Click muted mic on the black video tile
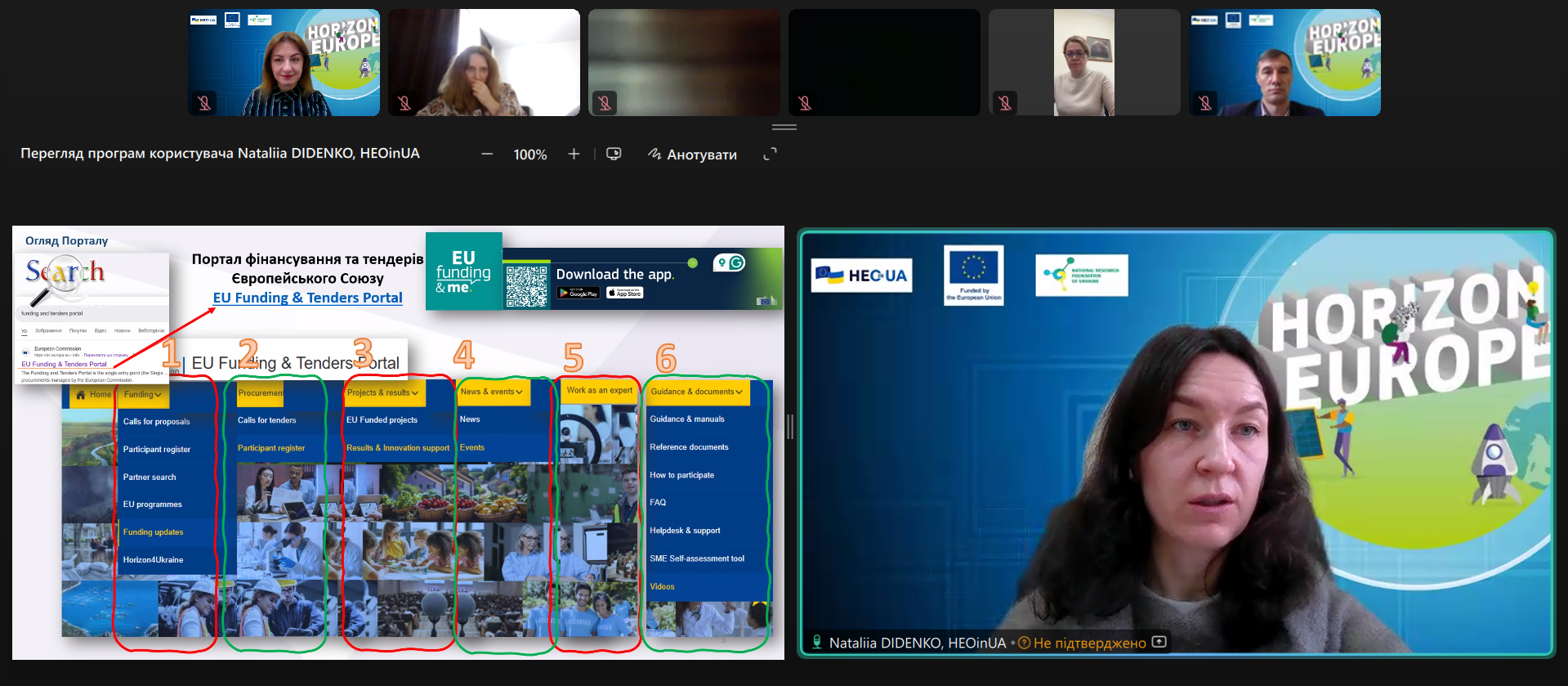Image resolution: width=1568 pixels, height=686 pixels. click(805, 103)
